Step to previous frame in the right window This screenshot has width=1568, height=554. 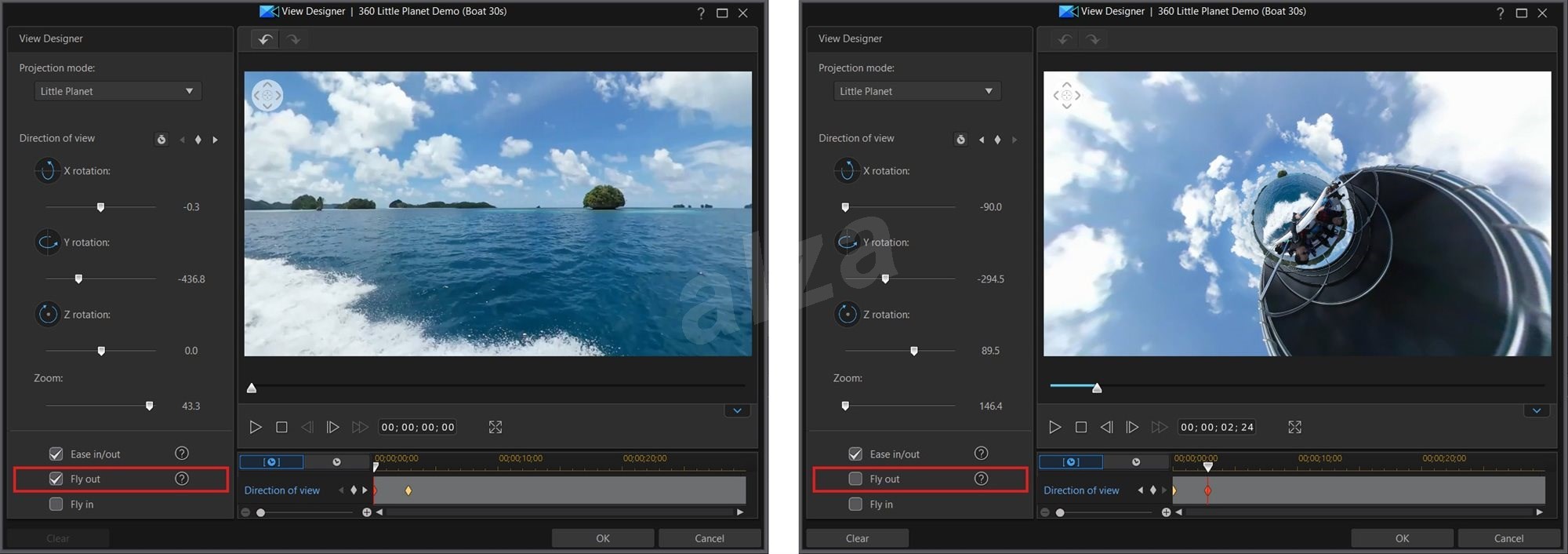pyautogui.click(x=1106, y=427)
